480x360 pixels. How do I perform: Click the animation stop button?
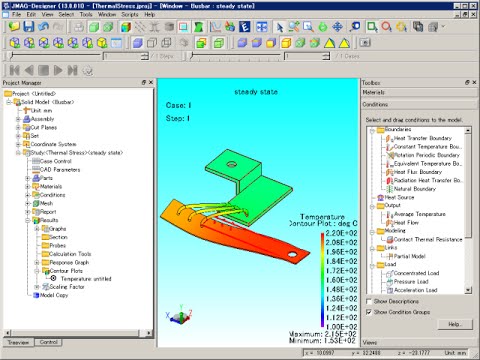click(43, 70)
